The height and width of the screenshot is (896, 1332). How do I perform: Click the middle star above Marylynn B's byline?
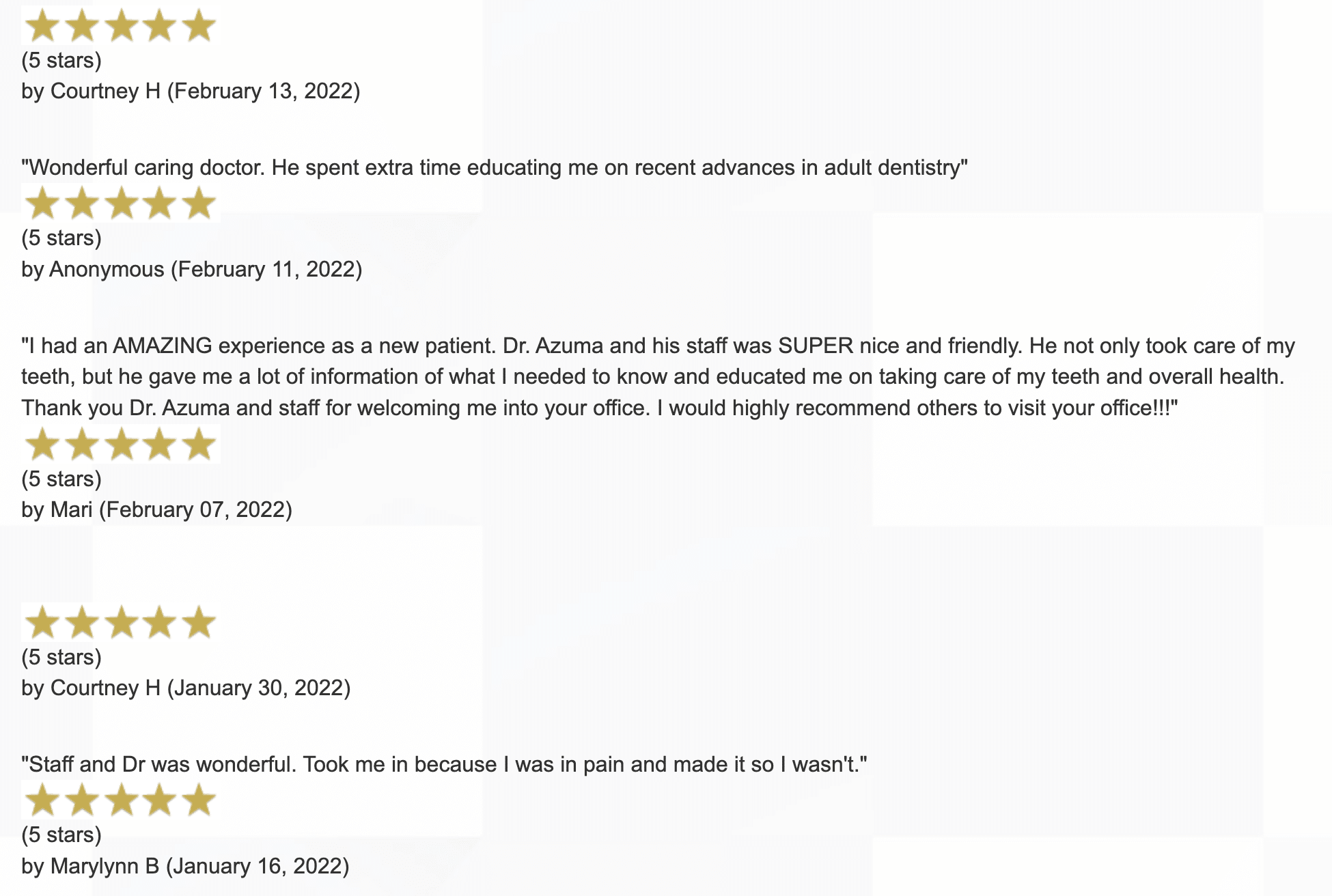(122, 800)
